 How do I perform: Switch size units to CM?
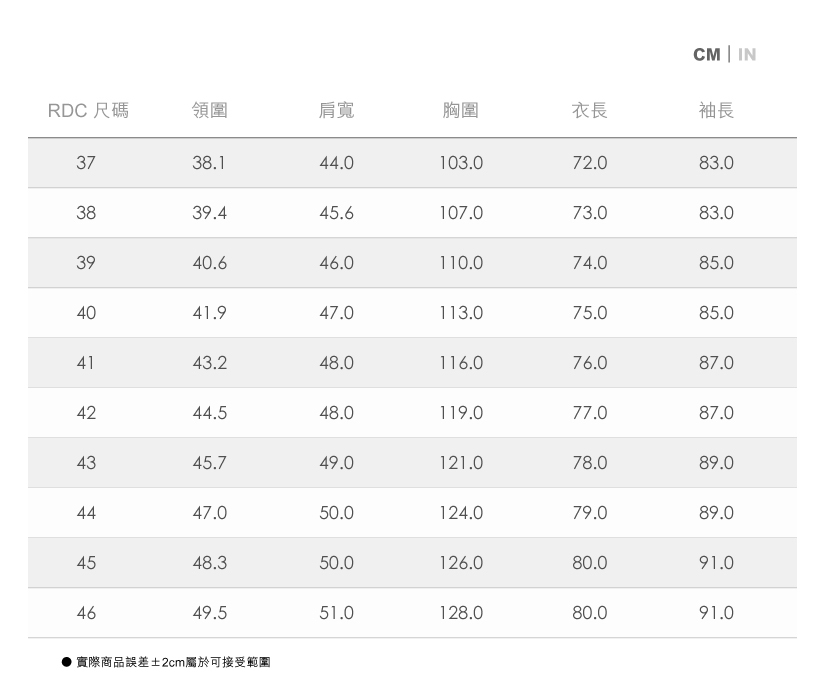(x=706, y=54)
